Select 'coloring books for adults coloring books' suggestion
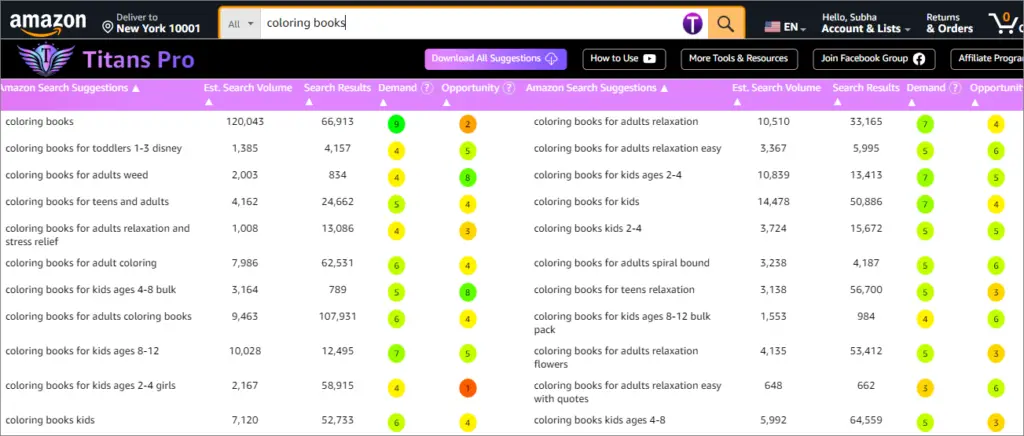 click(99, 317)
